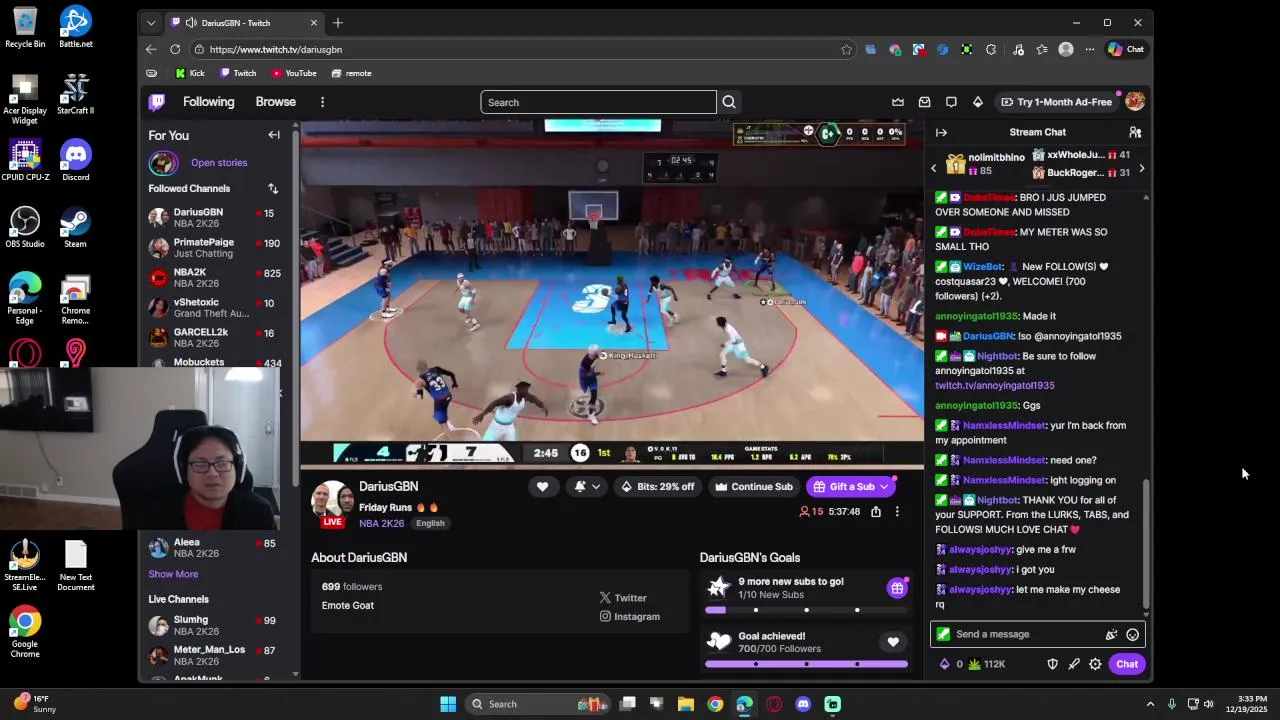
Task: Open Prime Loot crown icon
Action: [898, 102]
